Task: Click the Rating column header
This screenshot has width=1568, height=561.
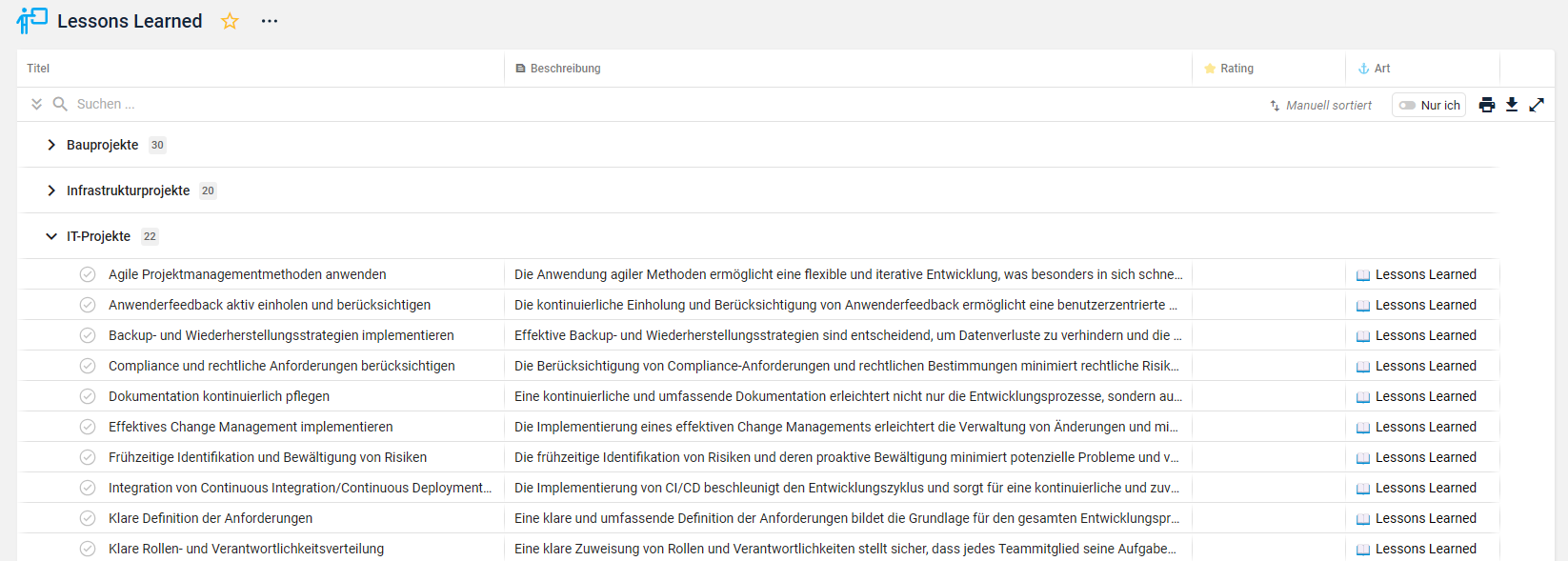Action: (1236, 69)
